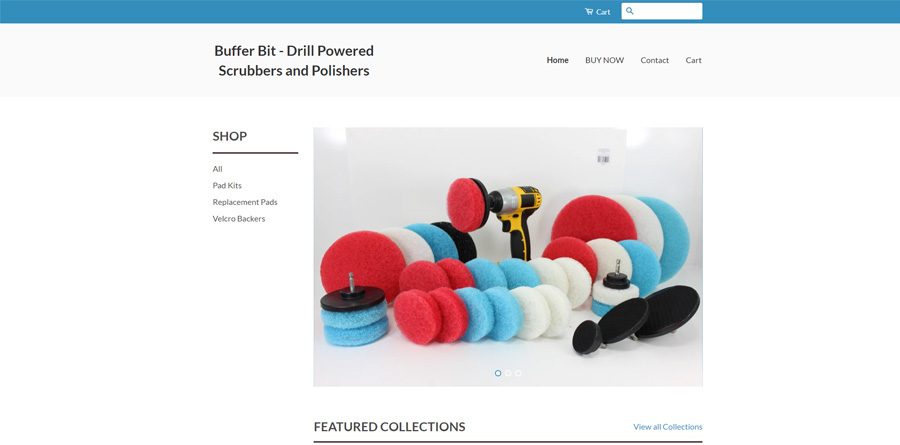Browse the Velcro Backers category
The height and width of the screenshot is (445, 900).
point(239,219)
